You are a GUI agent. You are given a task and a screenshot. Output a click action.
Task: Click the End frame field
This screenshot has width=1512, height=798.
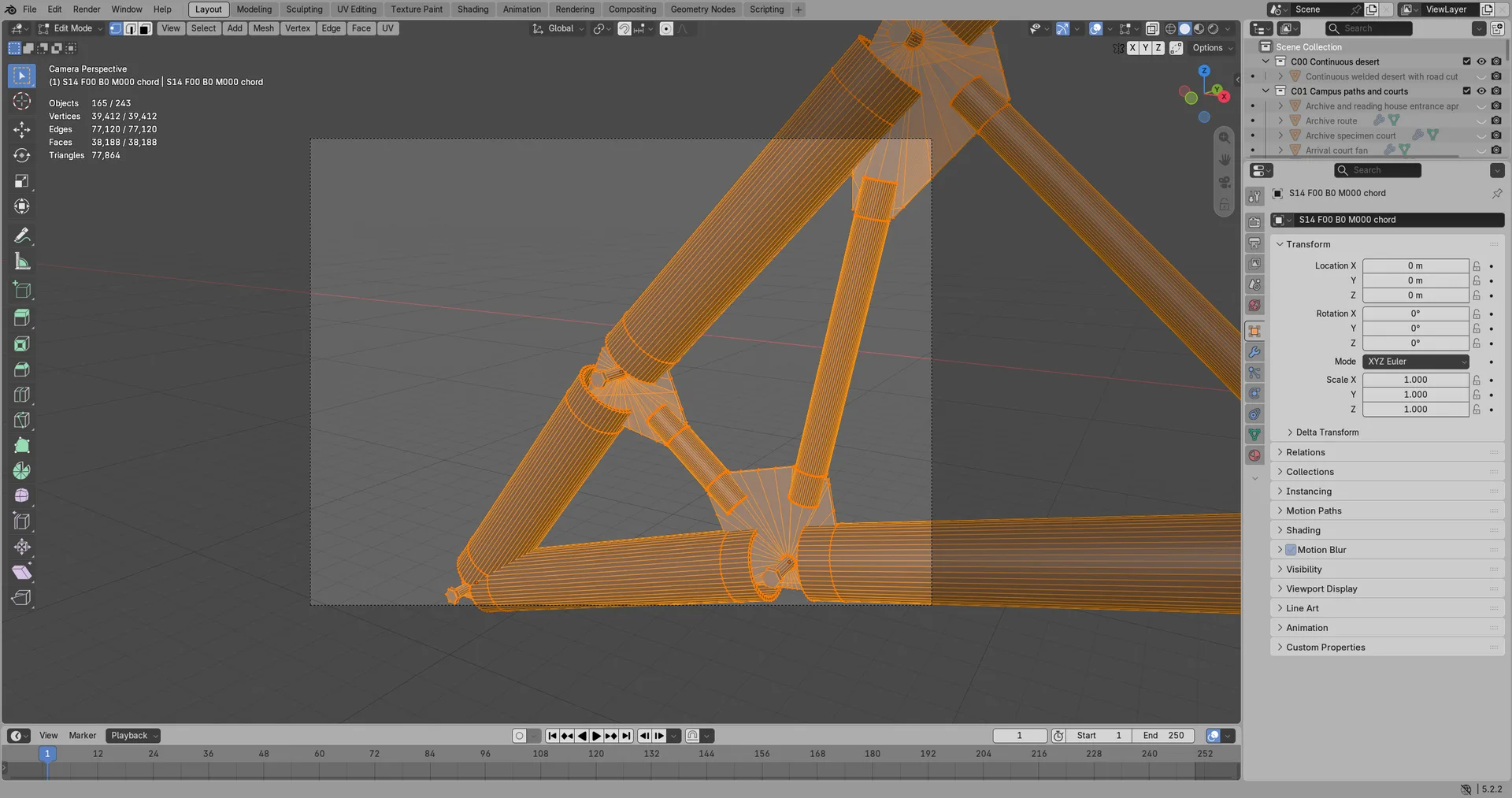click(x=1163, y=736)
